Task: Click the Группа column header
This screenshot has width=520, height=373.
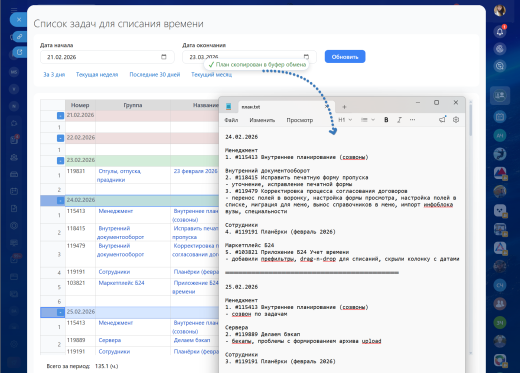Action: tap(133, 105)
